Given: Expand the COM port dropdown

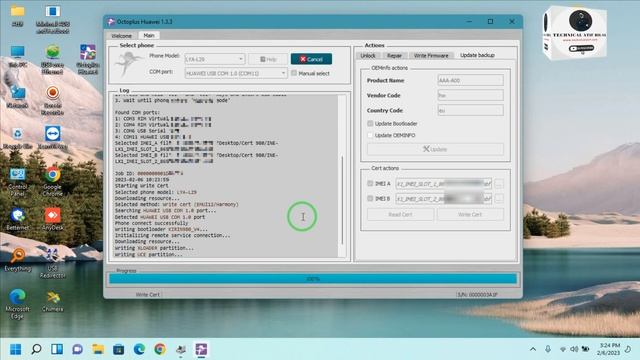Looking at the screenshot, I should click(x=283, y=73).
